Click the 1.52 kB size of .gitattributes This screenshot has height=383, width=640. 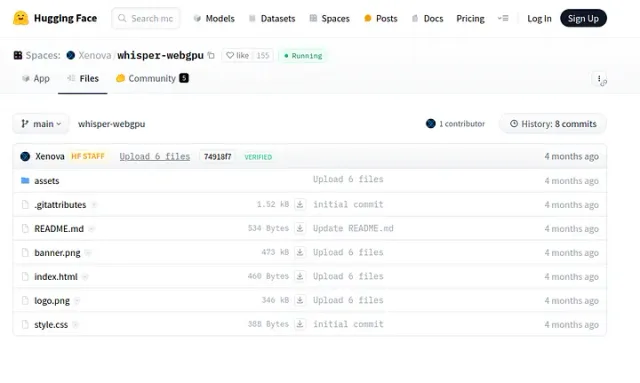(x=273, y=204)
